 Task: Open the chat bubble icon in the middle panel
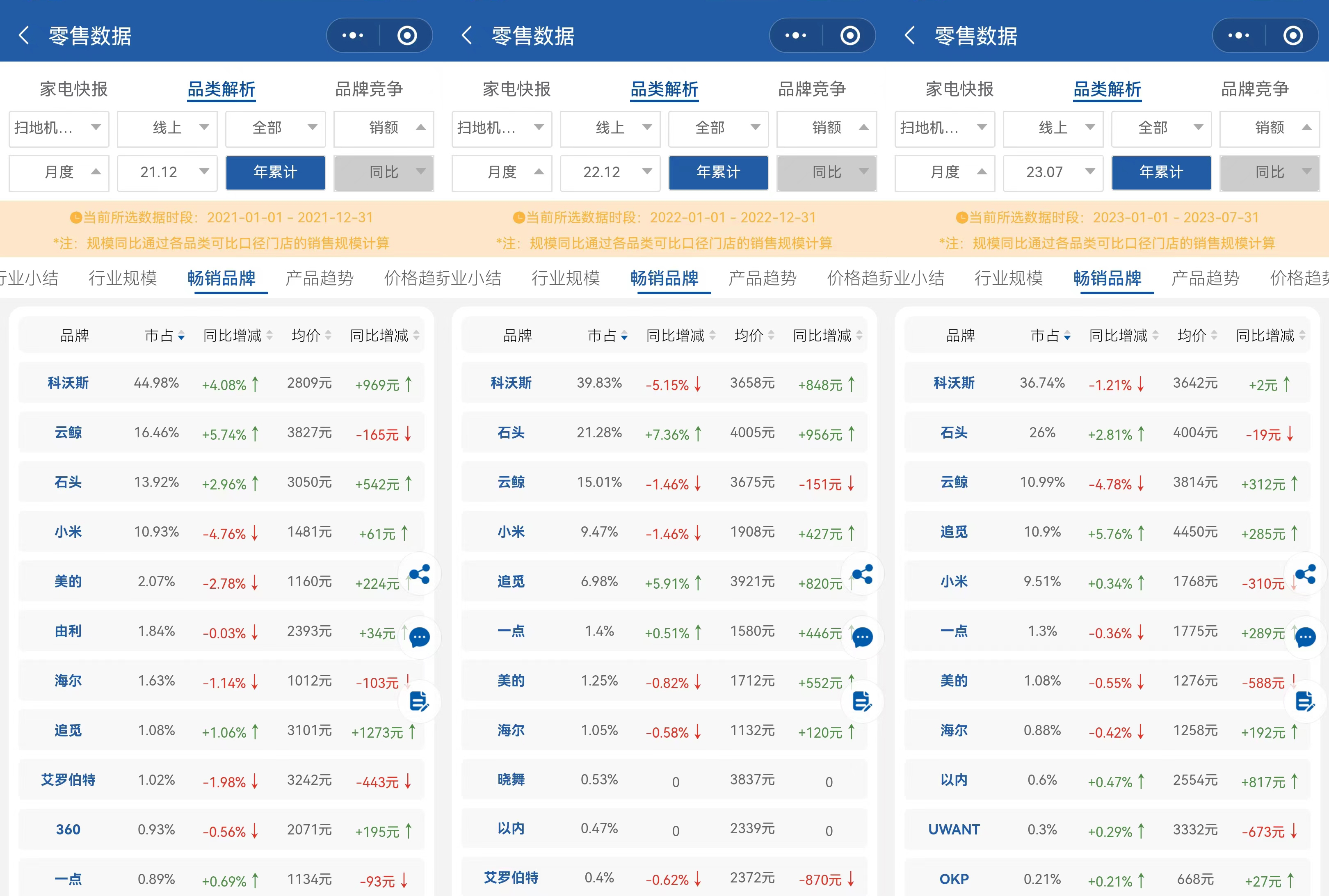coord(862,637)
